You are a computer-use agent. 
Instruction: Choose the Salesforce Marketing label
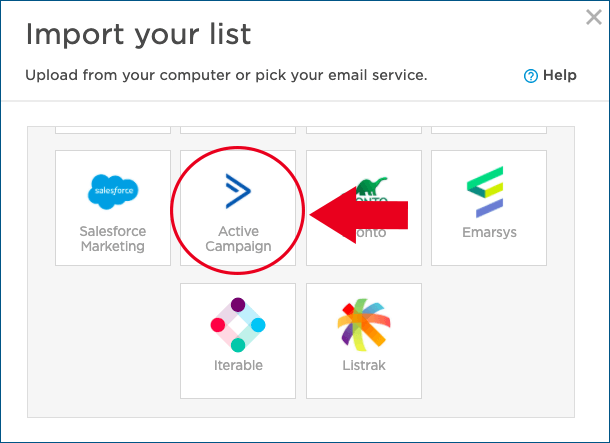(x=113, y=239)
